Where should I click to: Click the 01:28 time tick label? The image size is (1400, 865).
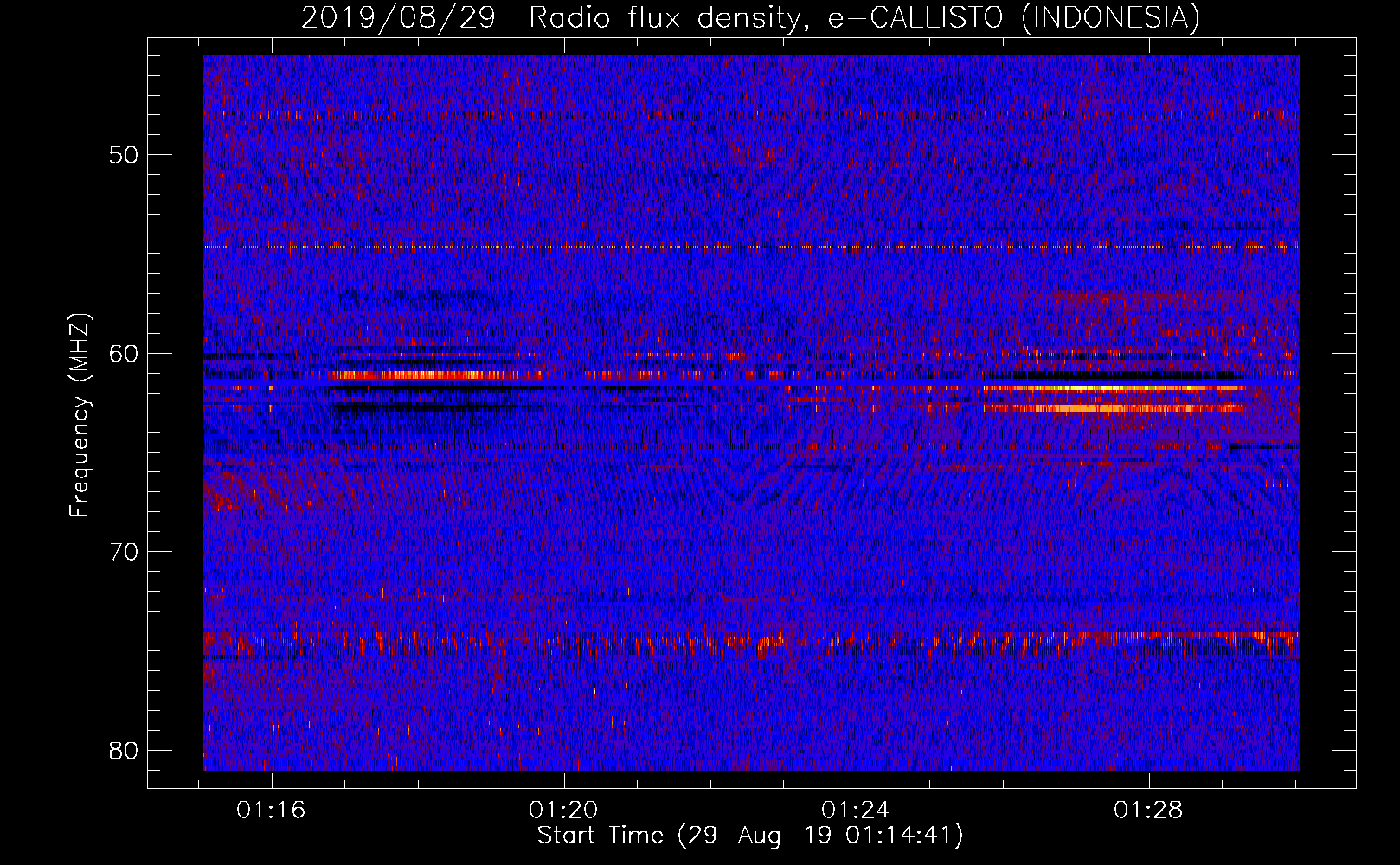(1148, 811)
